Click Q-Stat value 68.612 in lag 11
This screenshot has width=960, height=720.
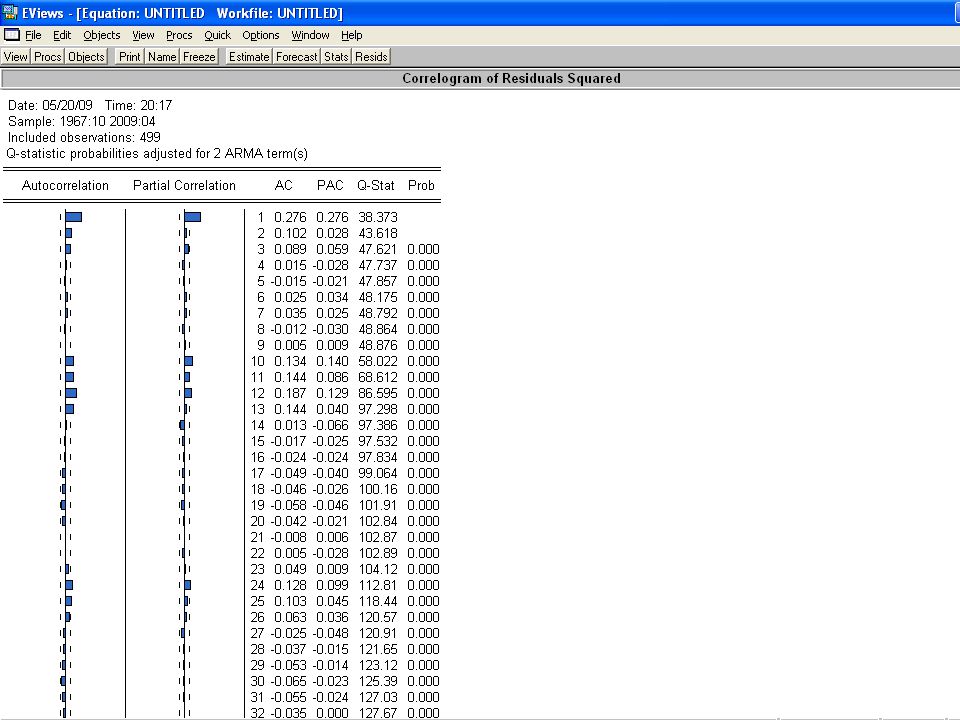point(378,377)
